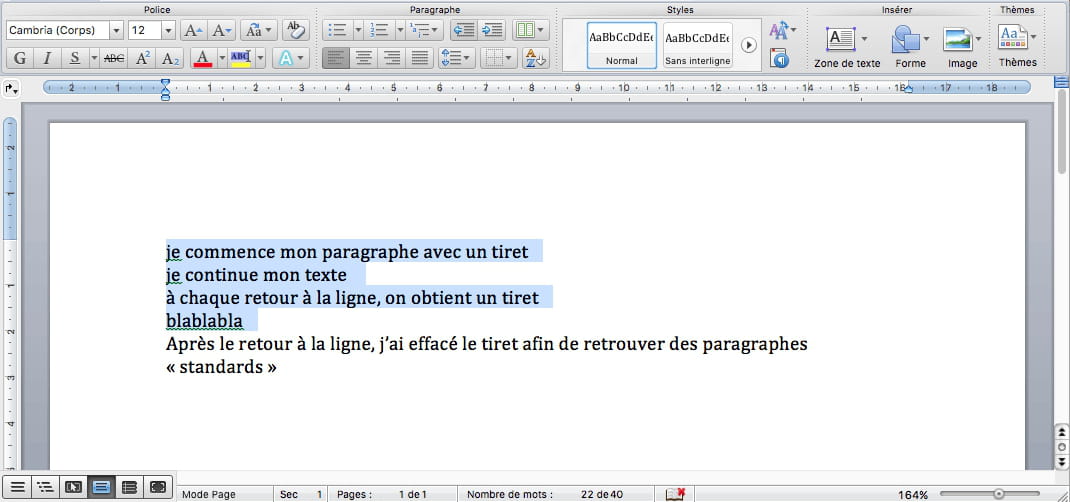Click the increase font size icon
The width and height of the screenshot is (1070, 502).
193,31
